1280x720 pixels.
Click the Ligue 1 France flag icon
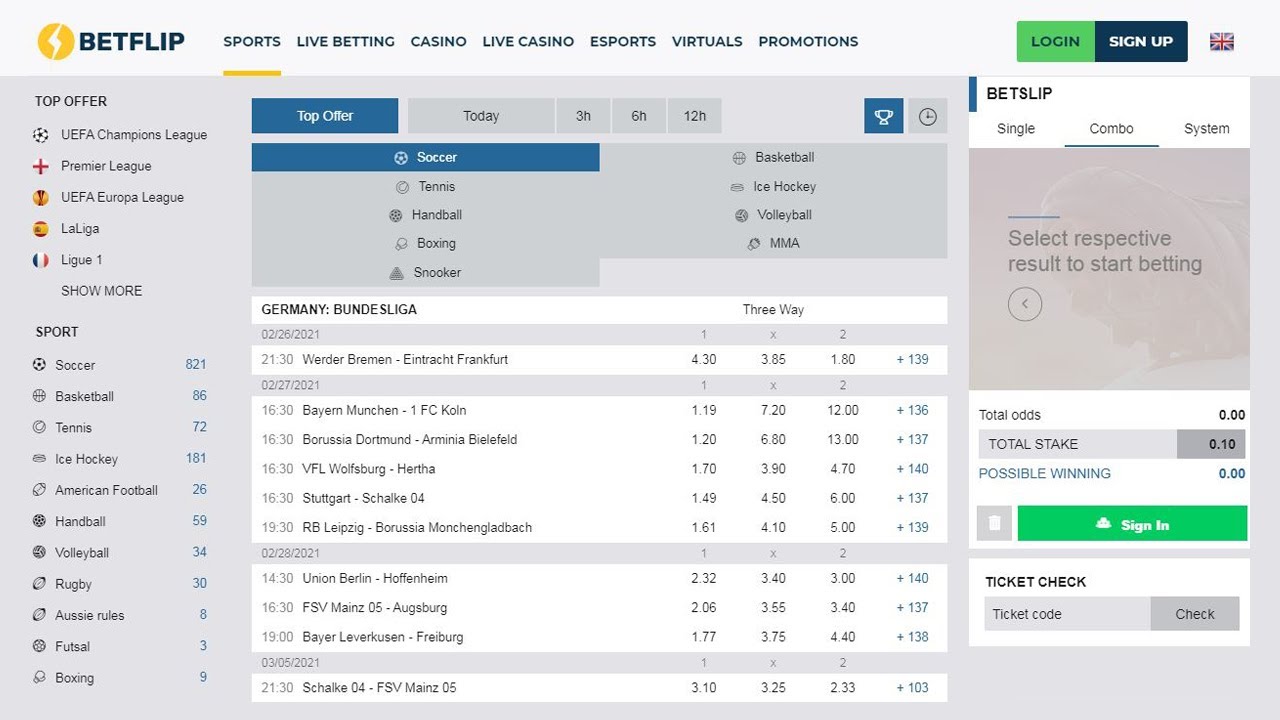[41, 260]
